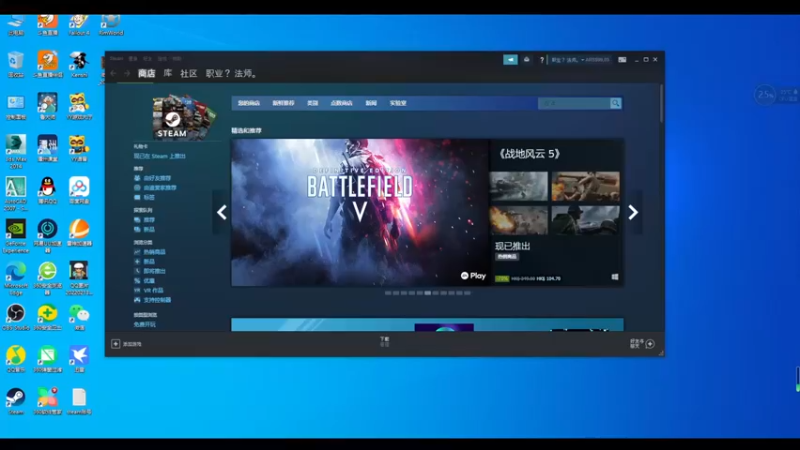This screenshot has height=450, width=800.
Task: Open 实验室 labs in store navigation
Action: coord(398,103)
